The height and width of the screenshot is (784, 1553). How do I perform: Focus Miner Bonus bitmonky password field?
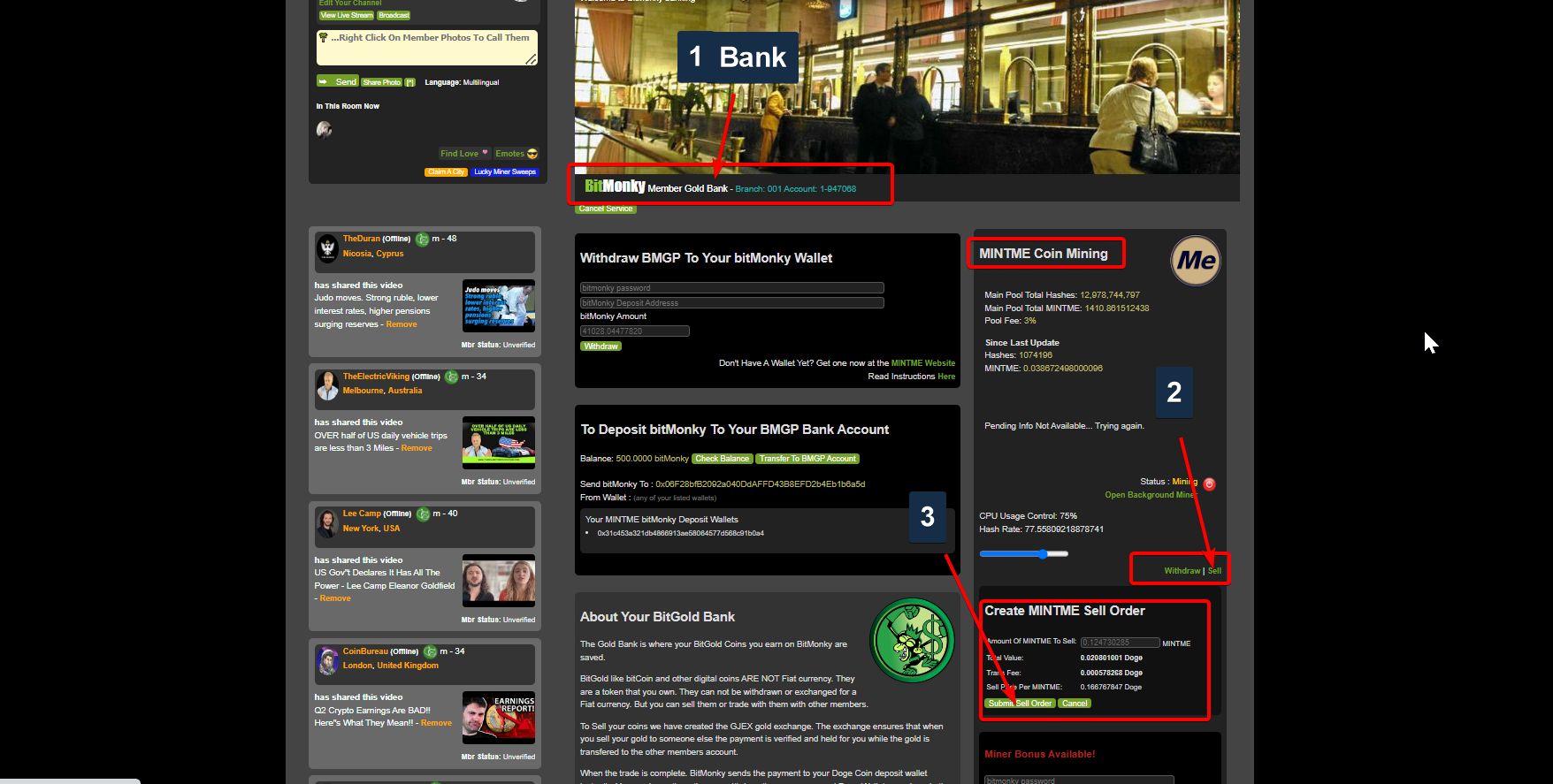pyautogui.click(x=1079, y=780)
